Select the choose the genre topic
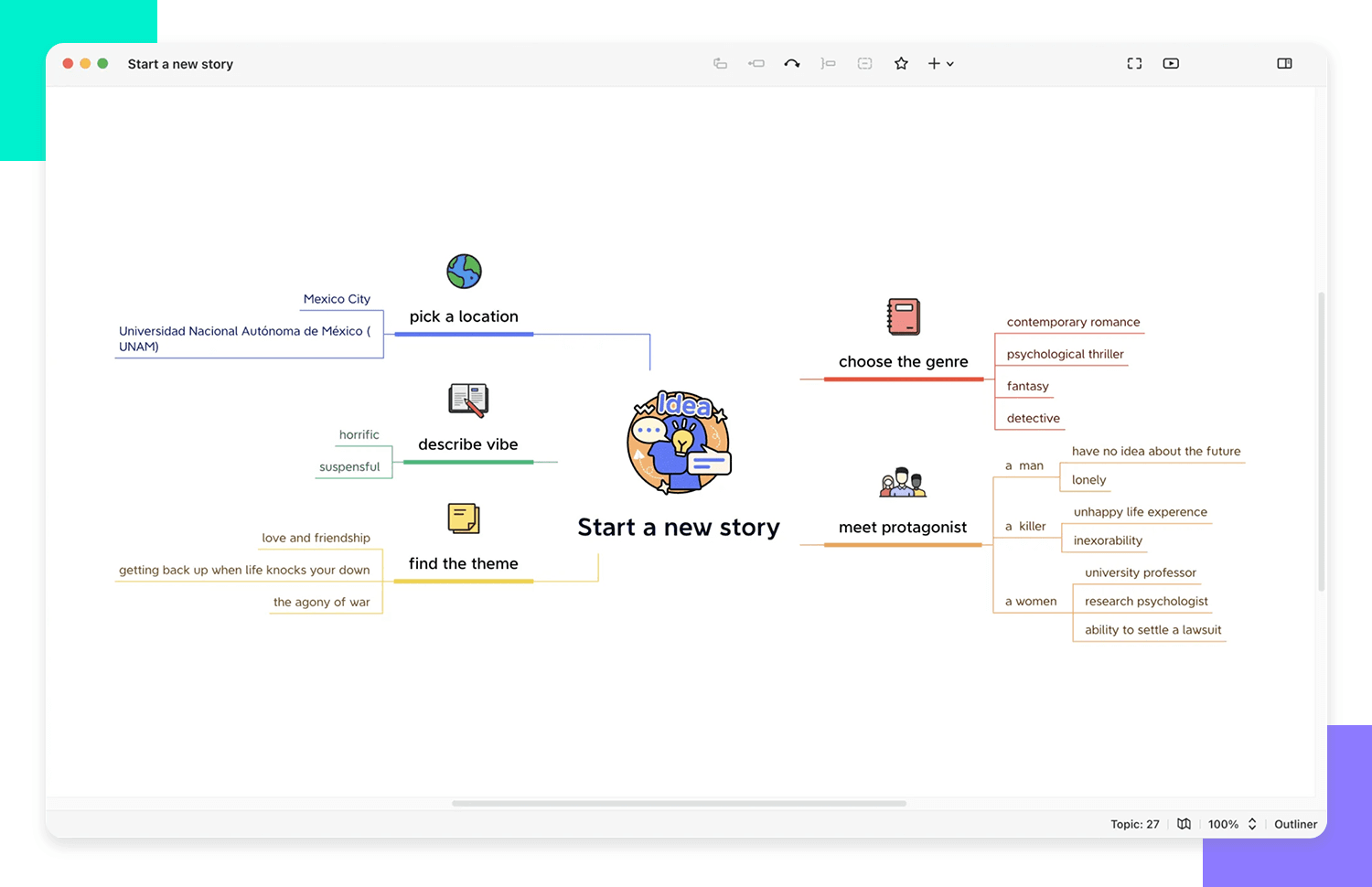Screen dimensions: 1372x887 click(x=904, y=361)
